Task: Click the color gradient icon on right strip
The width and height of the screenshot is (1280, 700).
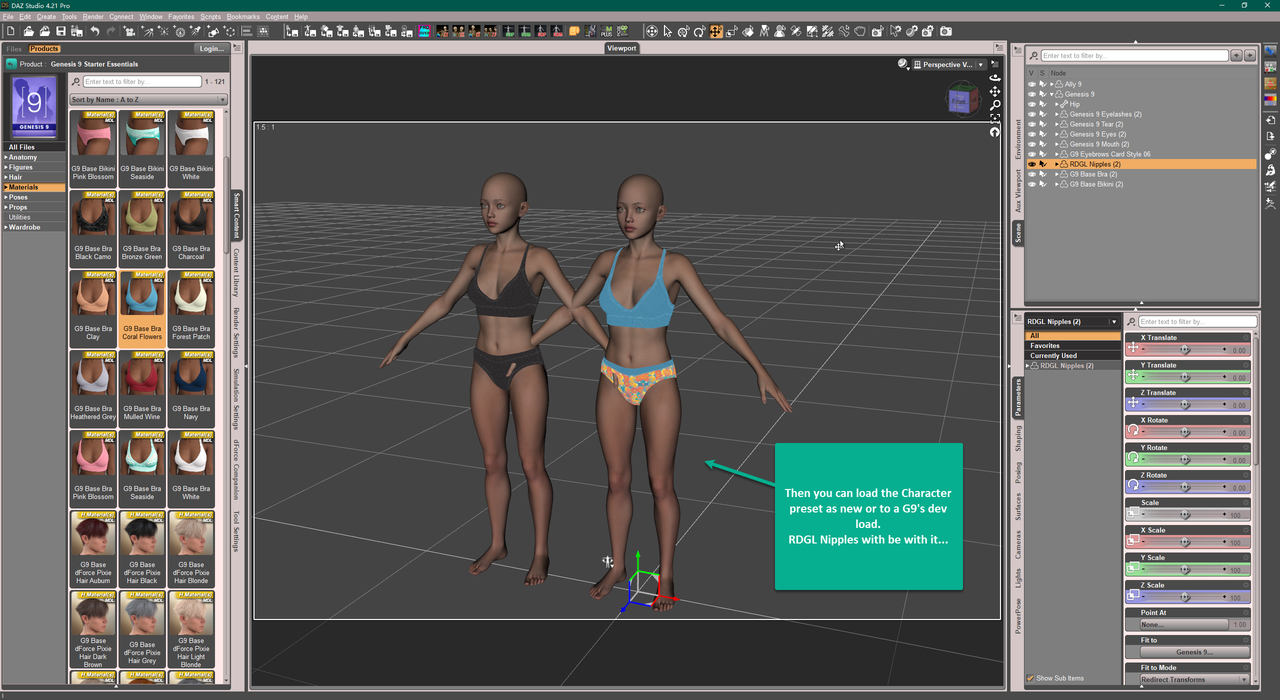Action: [1270, 100]
